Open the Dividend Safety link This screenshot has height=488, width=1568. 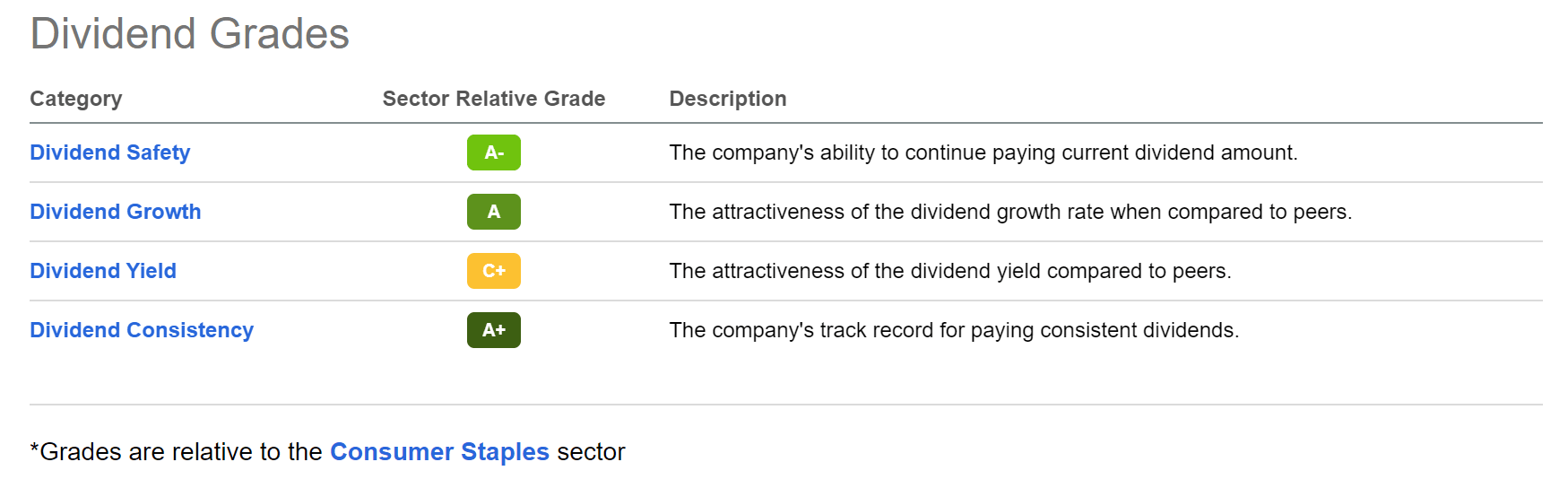[x=109, y=152]
